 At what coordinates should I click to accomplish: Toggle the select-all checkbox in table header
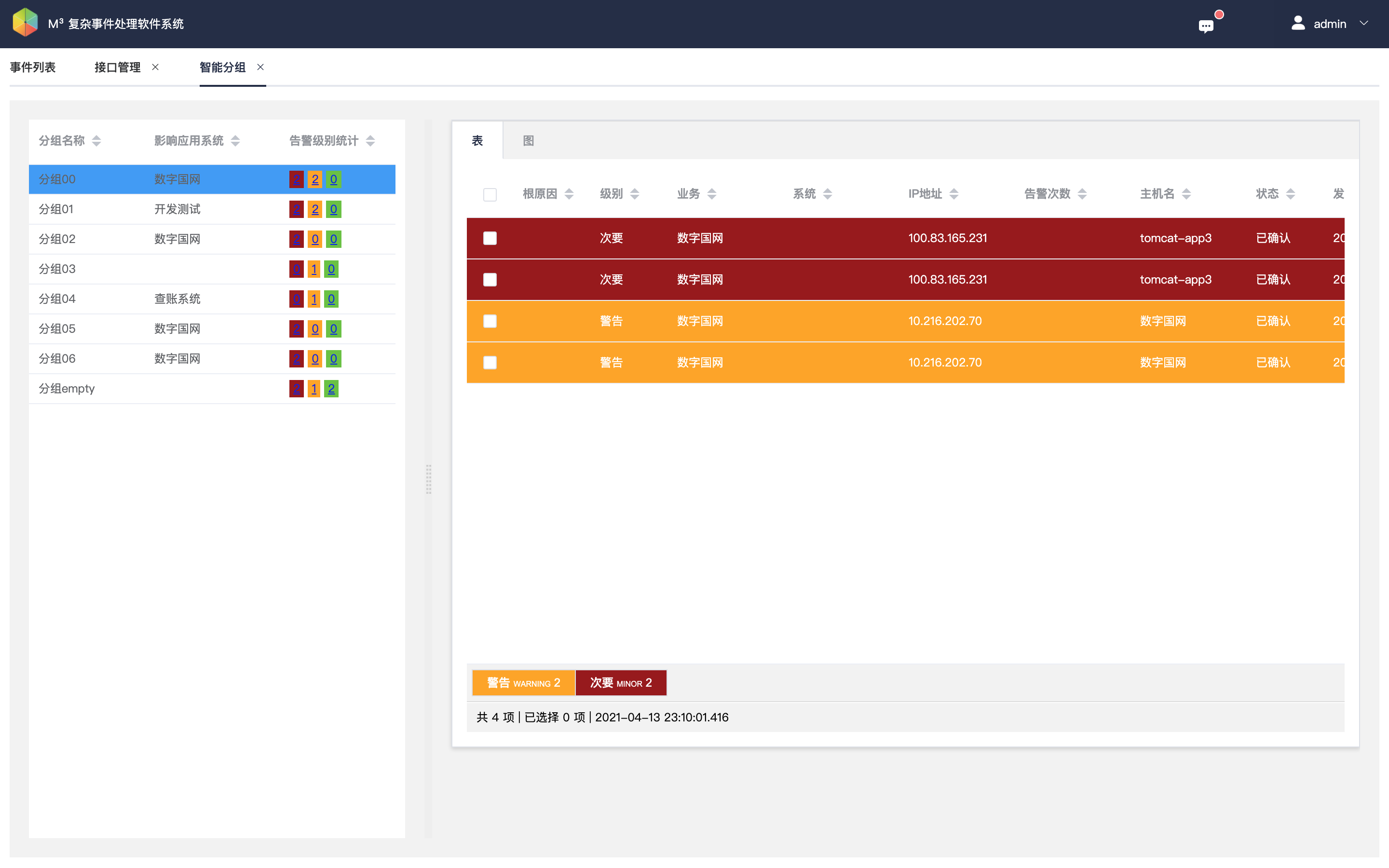(490, 195)
